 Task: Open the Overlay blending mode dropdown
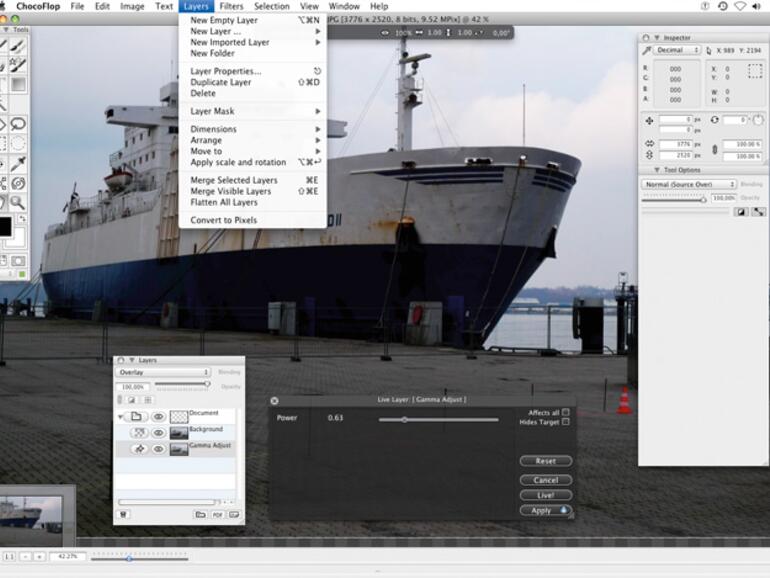(x=163, y=372)
